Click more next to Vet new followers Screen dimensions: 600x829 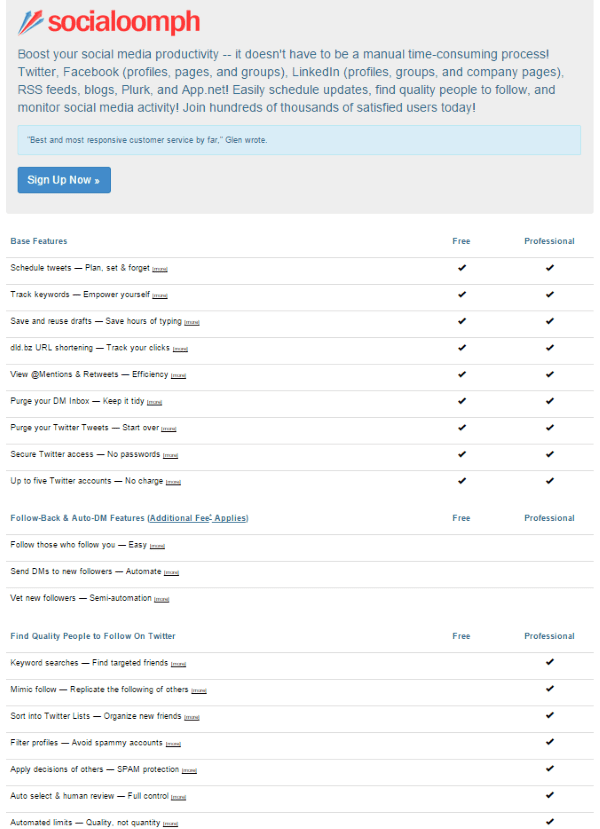coord(162,599)
